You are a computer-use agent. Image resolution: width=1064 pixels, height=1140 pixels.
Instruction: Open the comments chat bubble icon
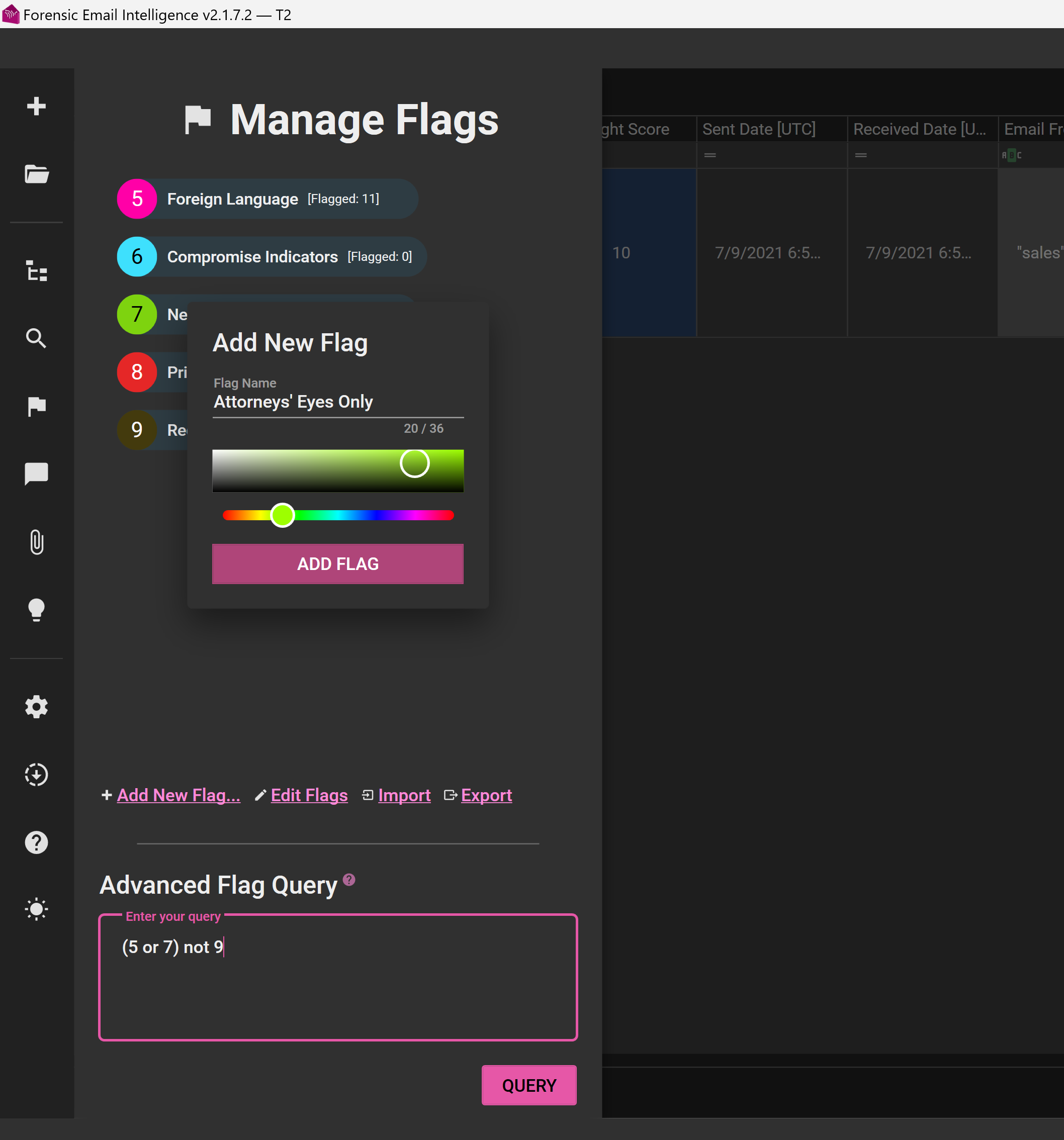[36, 473]
